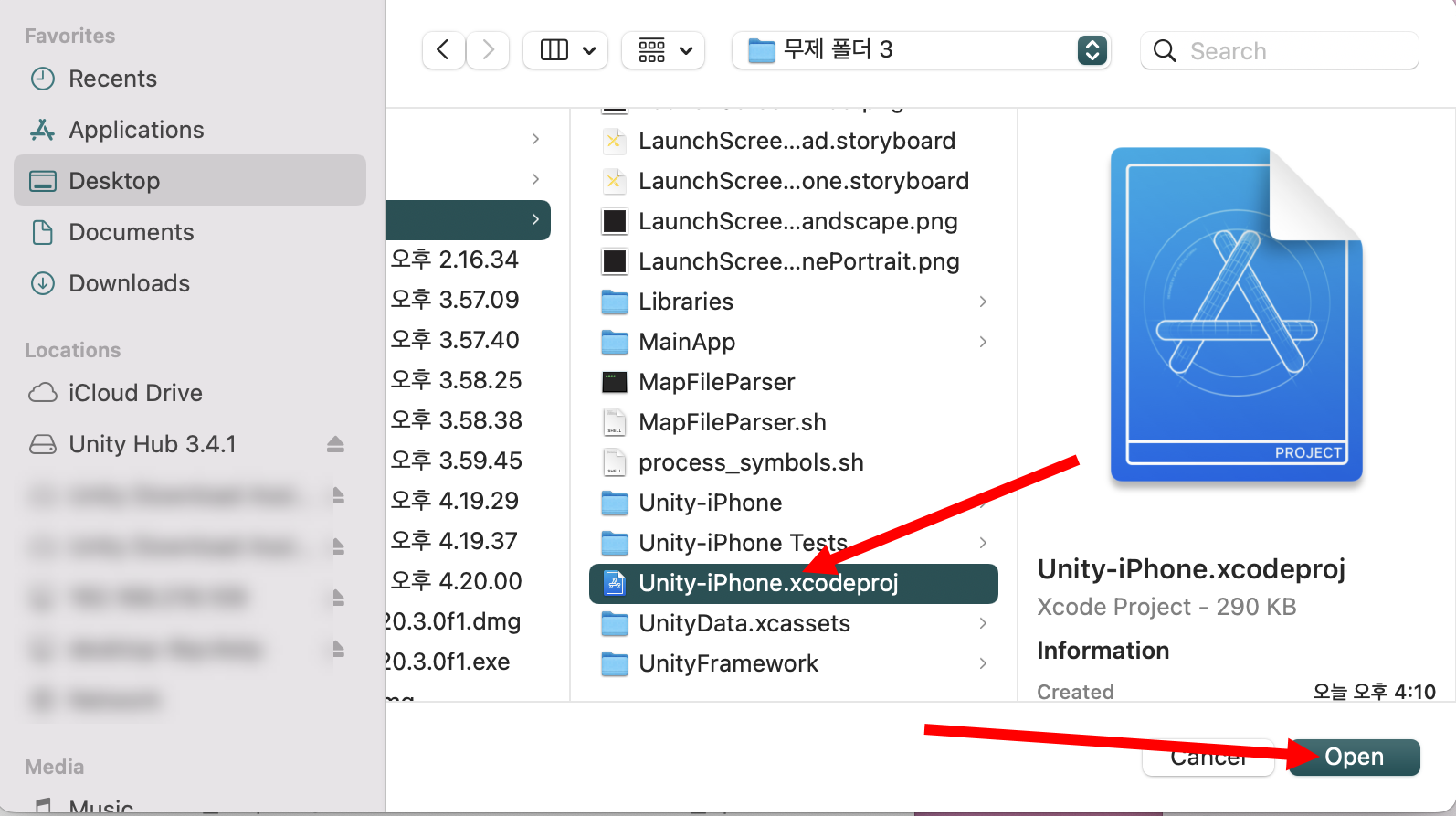1456x816 pixels.
Task: Click the Applications icon in sidebar
Action: [x=43, y=130]
